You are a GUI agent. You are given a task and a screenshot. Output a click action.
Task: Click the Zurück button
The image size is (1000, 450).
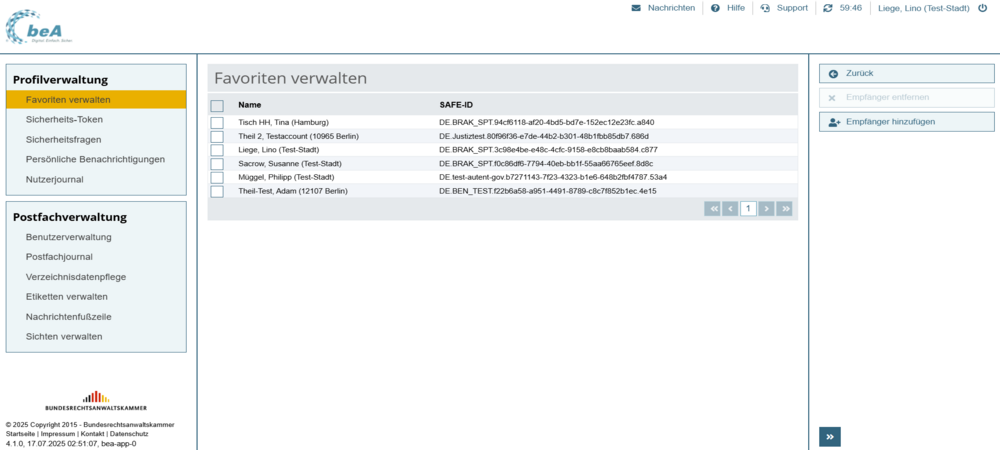[906, 73]
